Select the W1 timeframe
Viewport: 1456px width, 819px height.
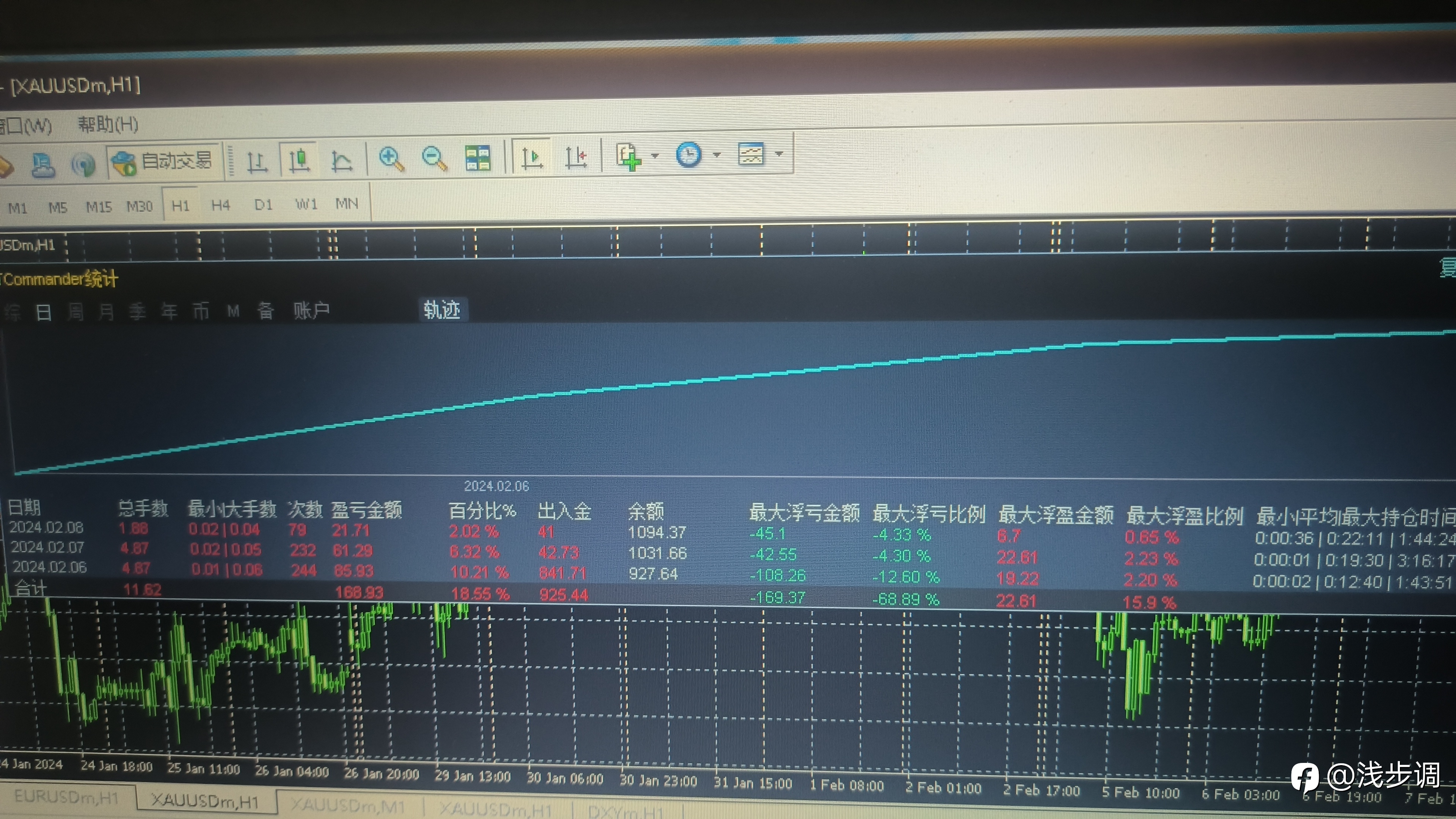(x=306, y=204)
